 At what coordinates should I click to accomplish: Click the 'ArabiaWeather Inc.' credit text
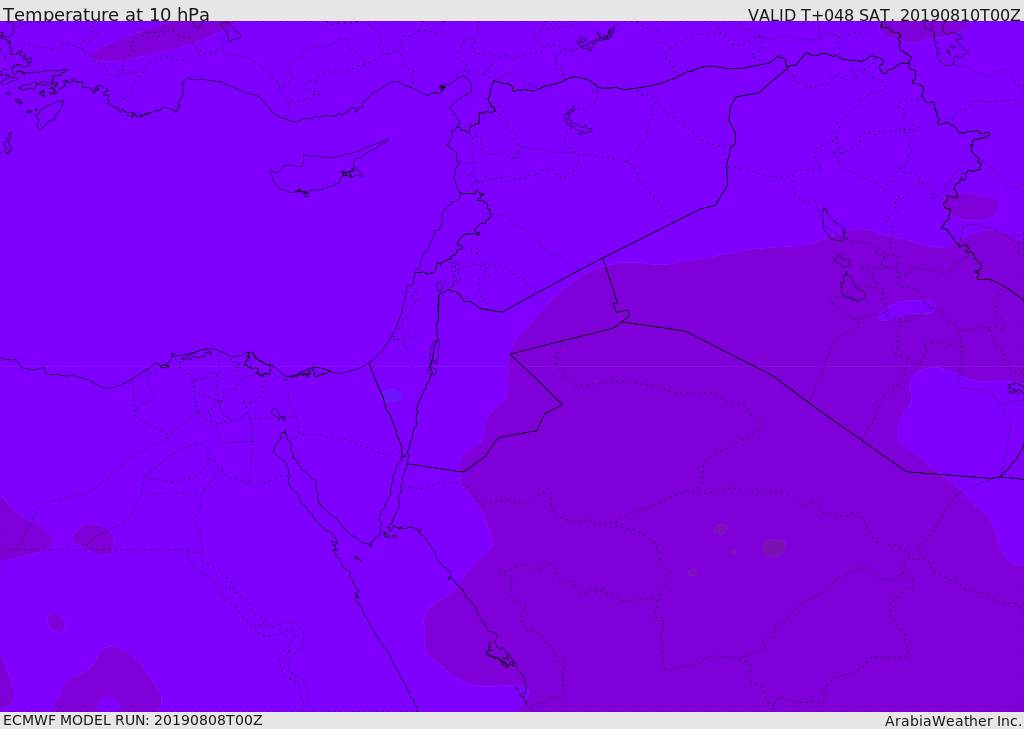[x=953, y=721]
